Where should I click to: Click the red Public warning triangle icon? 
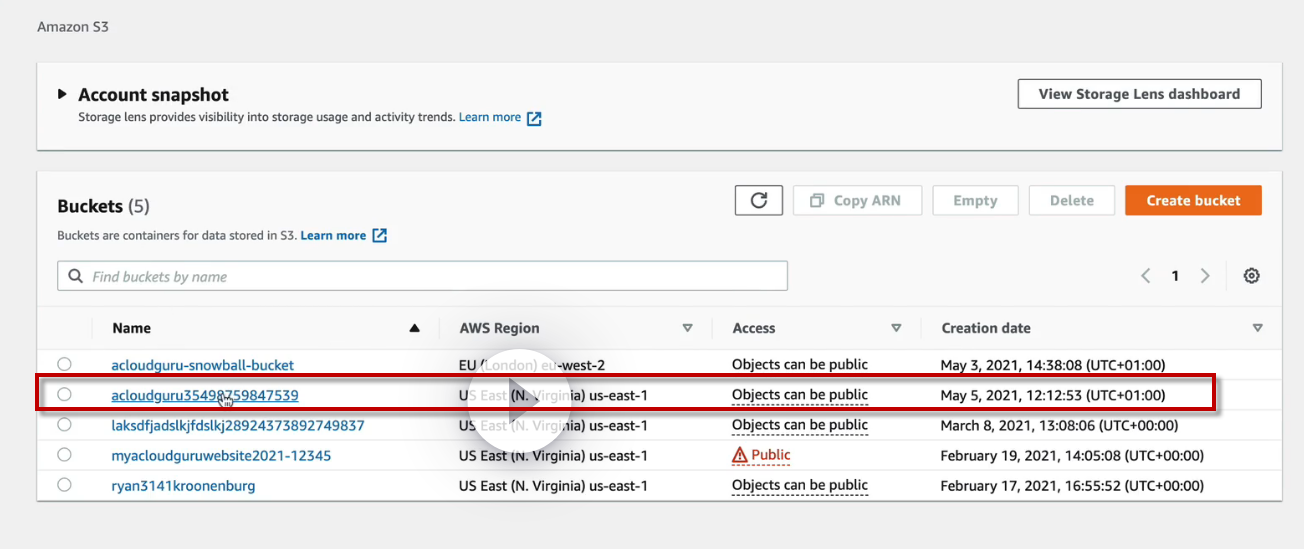tap(740, 455)
